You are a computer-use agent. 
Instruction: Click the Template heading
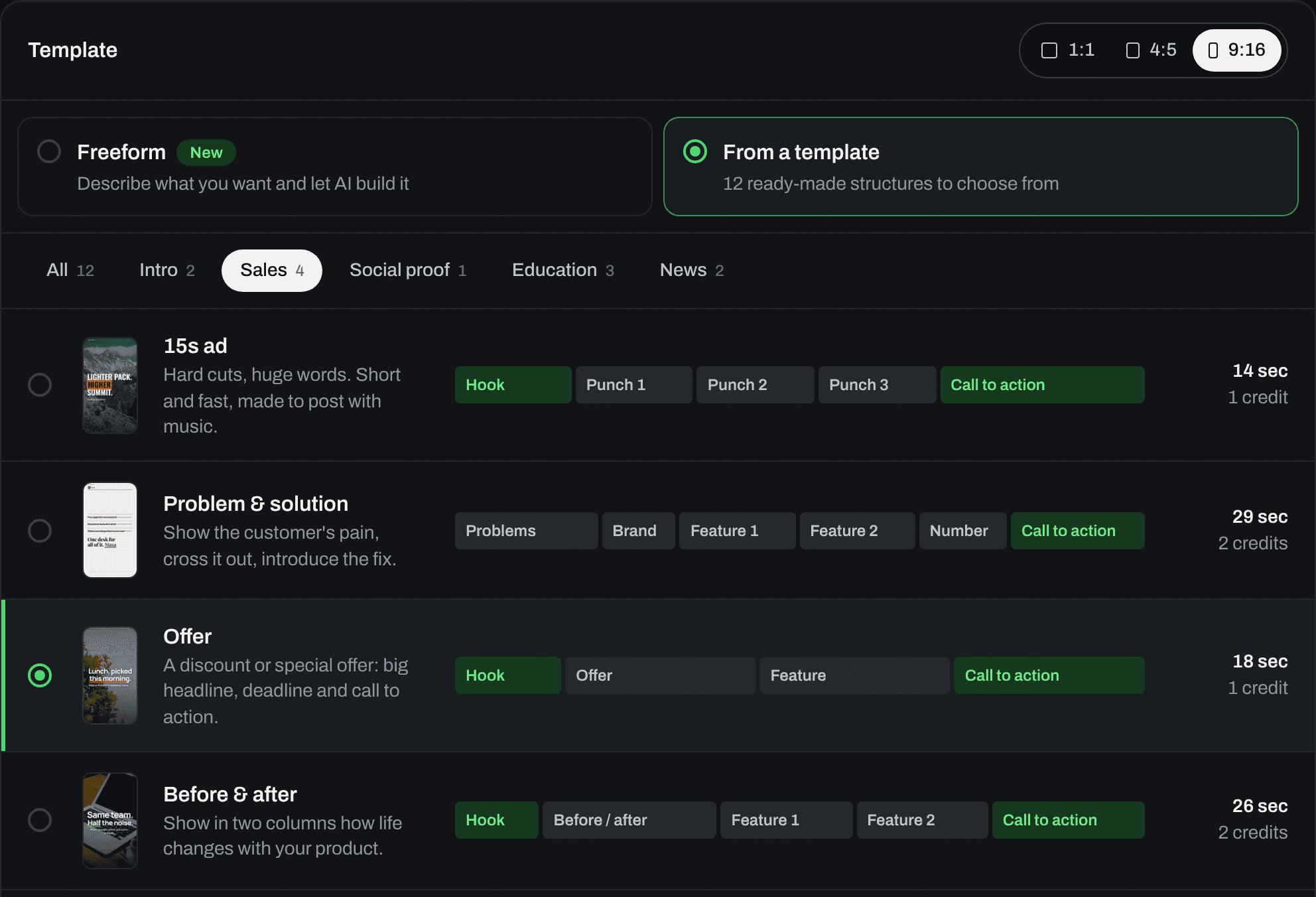point(73,50)
